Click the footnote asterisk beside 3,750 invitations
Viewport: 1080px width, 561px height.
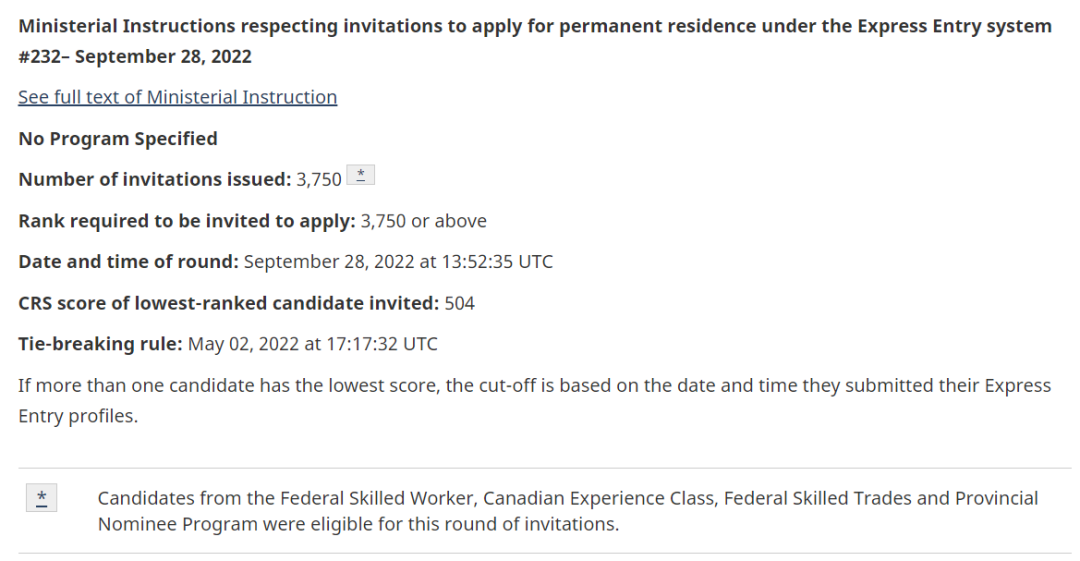click(x=360, y=175)
